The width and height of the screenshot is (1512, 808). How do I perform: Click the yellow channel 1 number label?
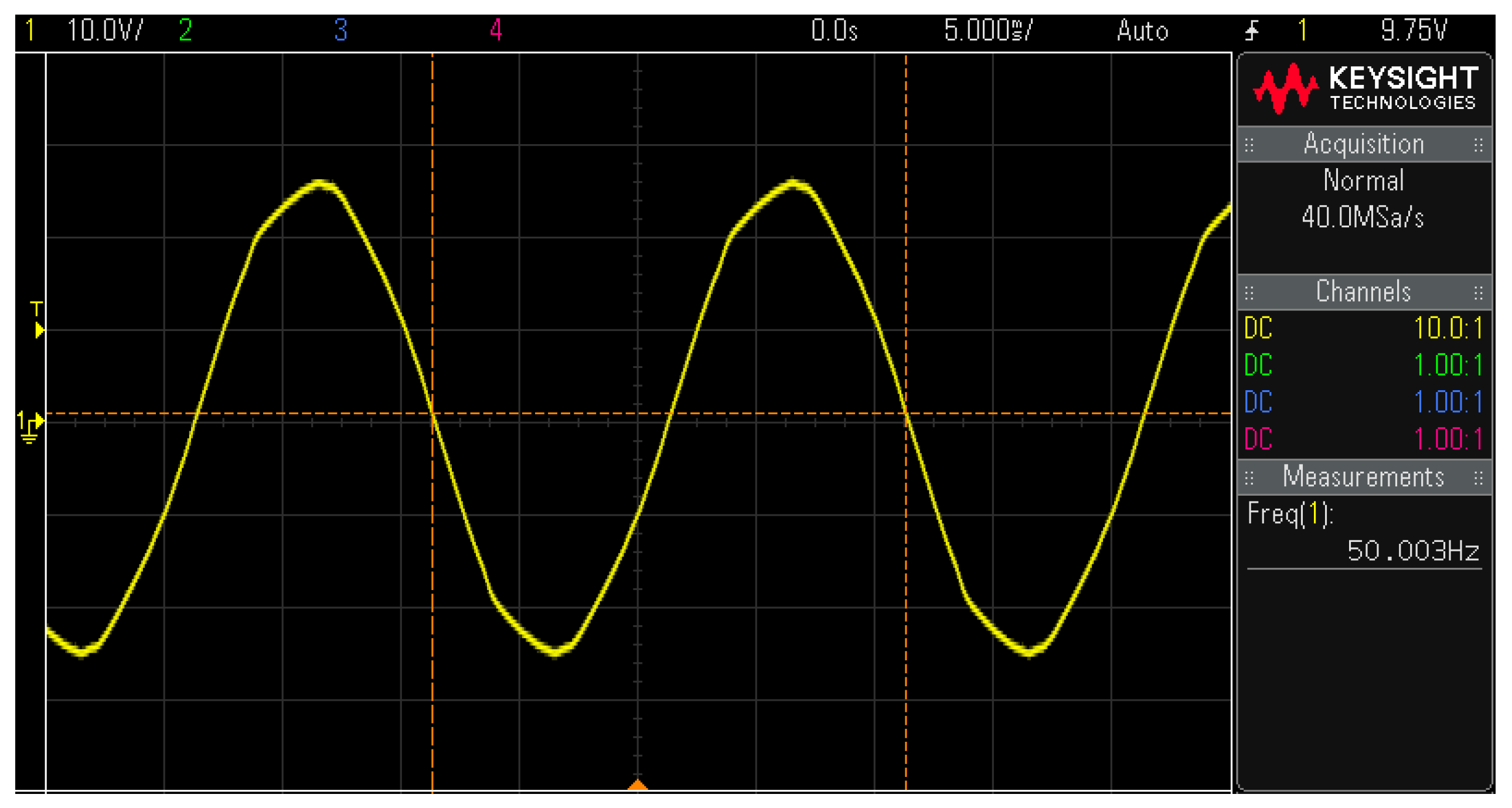click(x=29, y=30)
